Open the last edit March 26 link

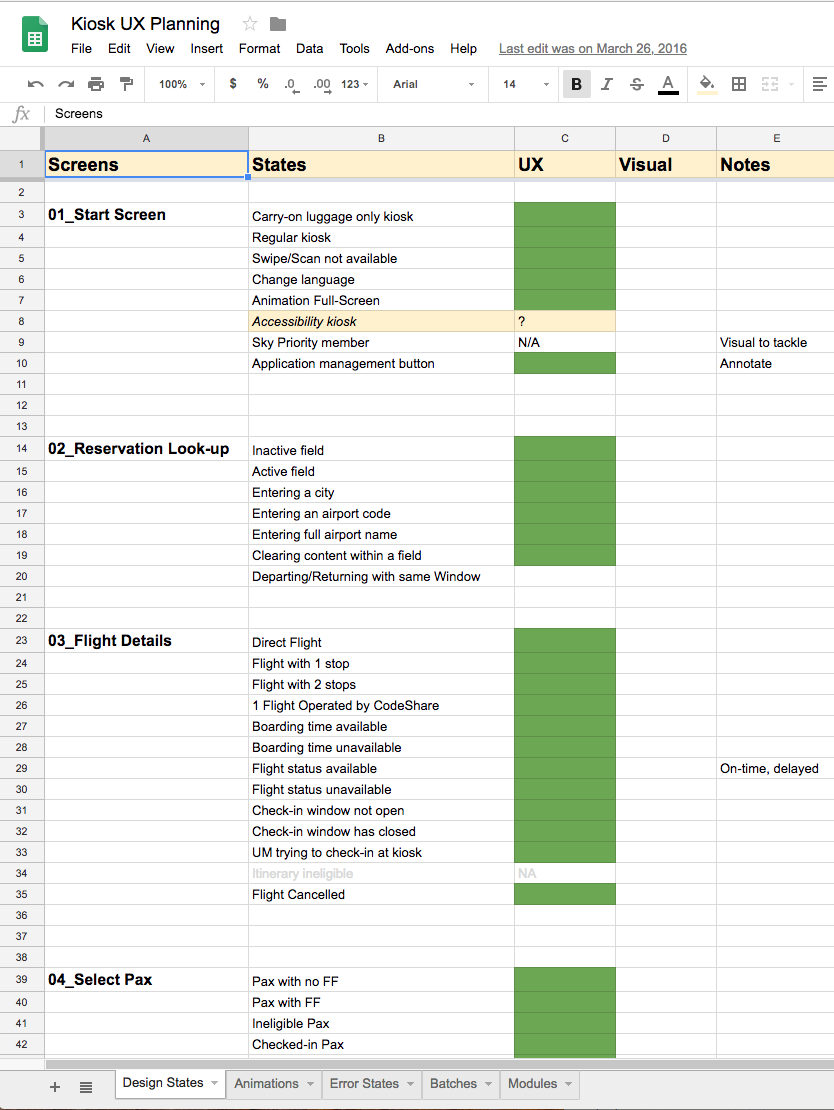tap(593, 48)
